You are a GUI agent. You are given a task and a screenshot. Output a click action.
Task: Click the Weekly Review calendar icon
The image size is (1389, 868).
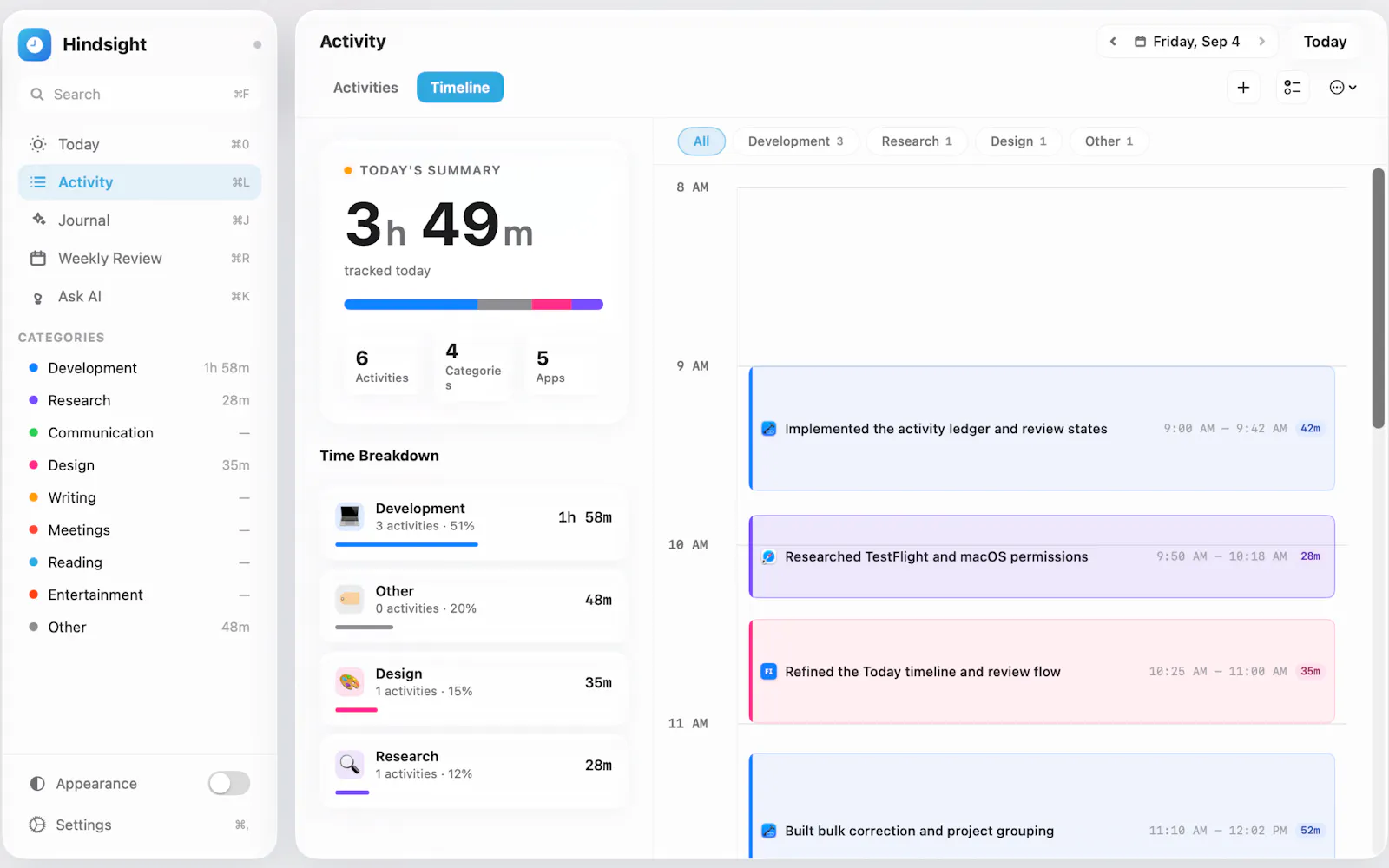tap(38, 259)
